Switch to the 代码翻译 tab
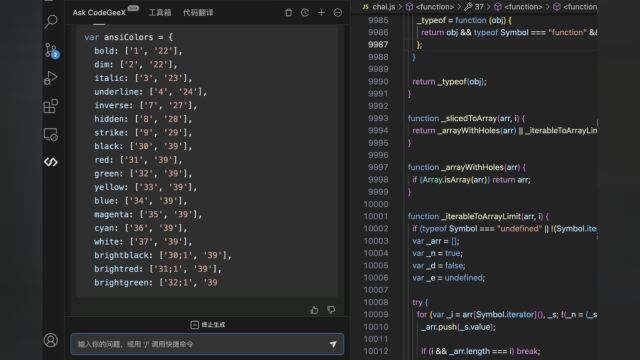This screenshot has width=640, height=360. [x=198, y=13]
